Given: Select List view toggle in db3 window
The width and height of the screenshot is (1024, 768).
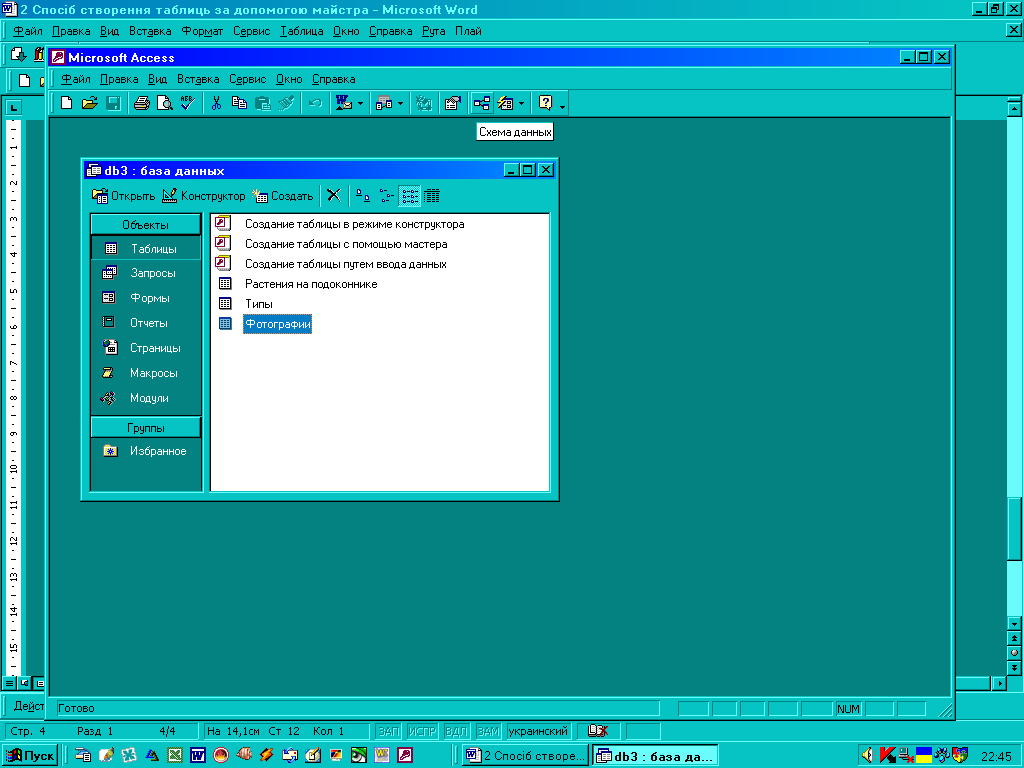Looking at the screenshot, I should [409, 195].
